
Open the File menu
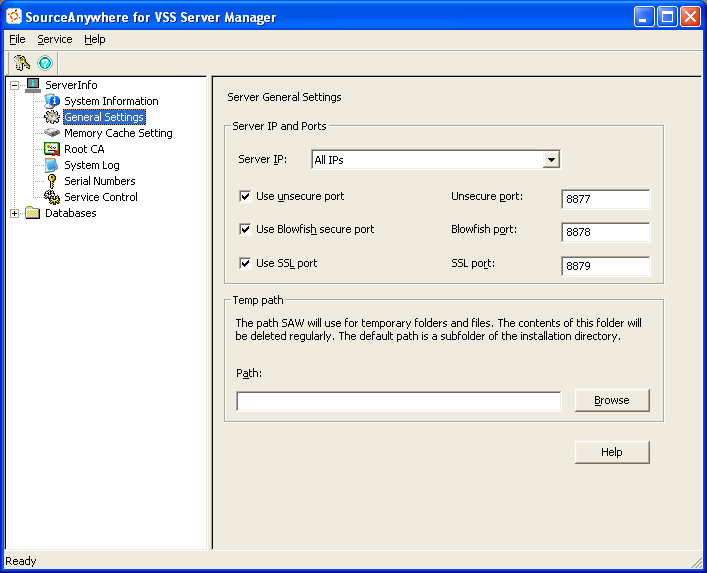[17, 39]
